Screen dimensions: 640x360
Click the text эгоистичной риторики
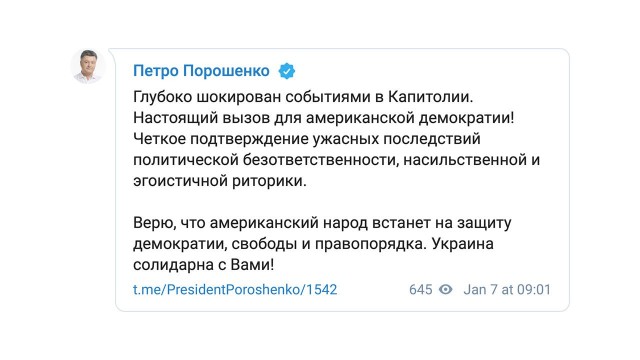coord(220,181)
